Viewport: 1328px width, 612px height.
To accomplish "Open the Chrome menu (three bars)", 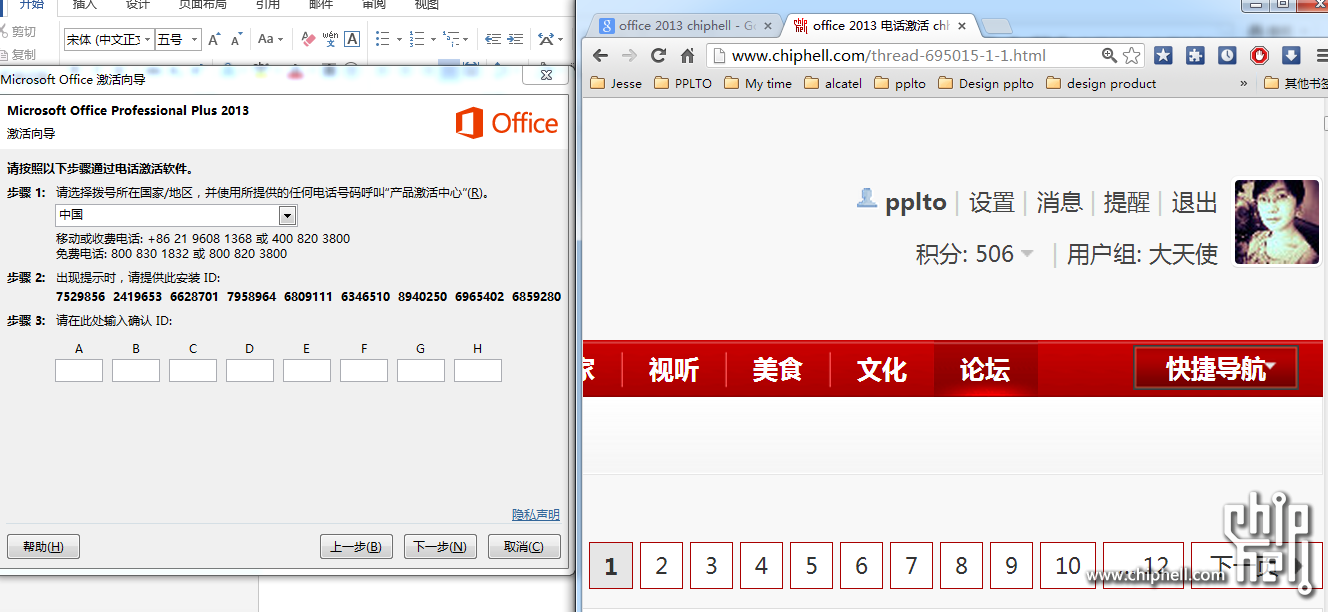I will [1320, 56].
